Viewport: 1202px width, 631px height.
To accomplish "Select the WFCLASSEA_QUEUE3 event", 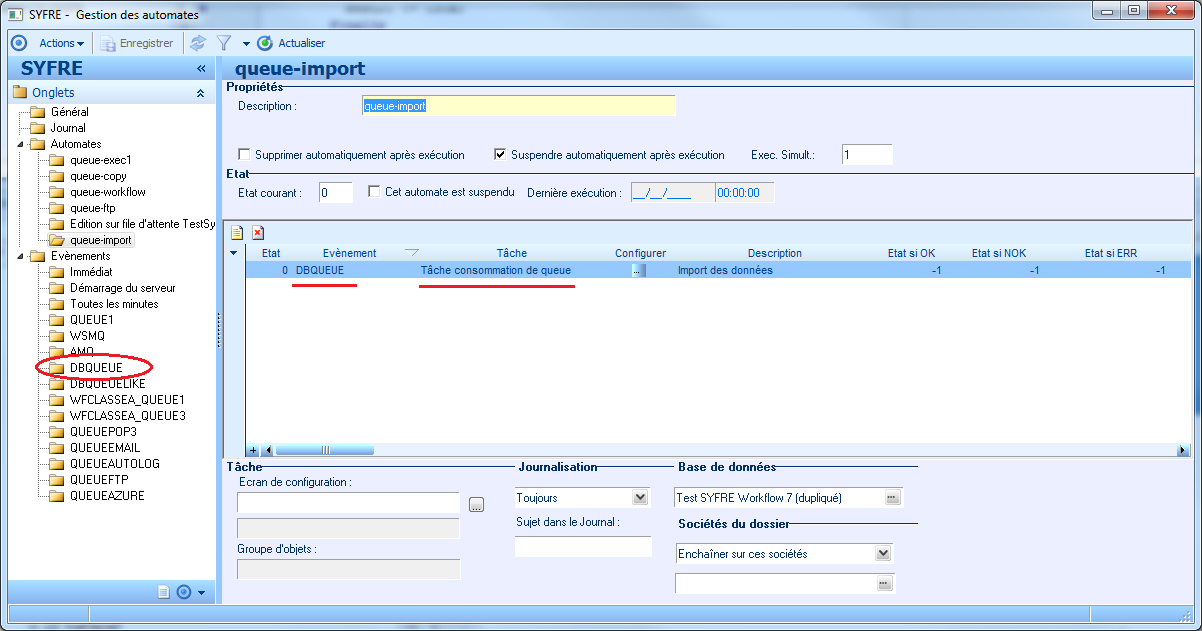I will point(128,416).
